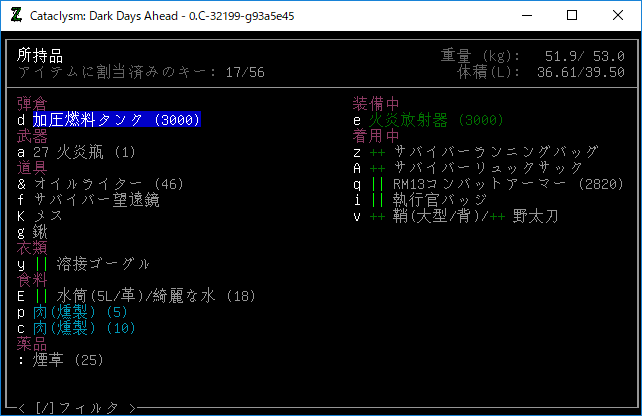Pick the メス item
Screen dimensions: 642x416
[46, 216]
